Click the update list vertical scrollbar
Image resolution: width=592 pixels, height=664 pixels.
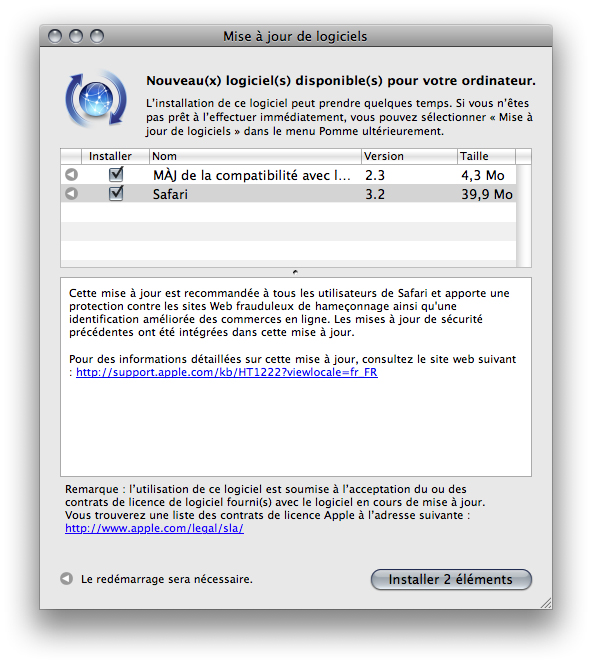click(524, 216)
